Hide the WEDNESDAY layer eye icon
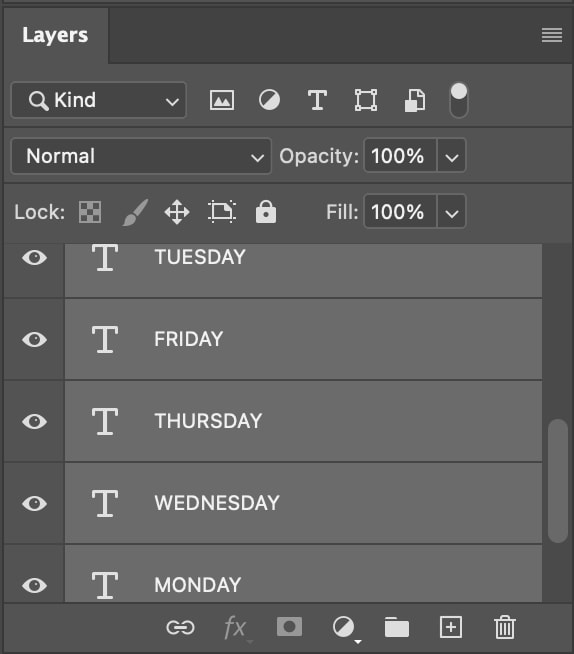 [34, 503]
